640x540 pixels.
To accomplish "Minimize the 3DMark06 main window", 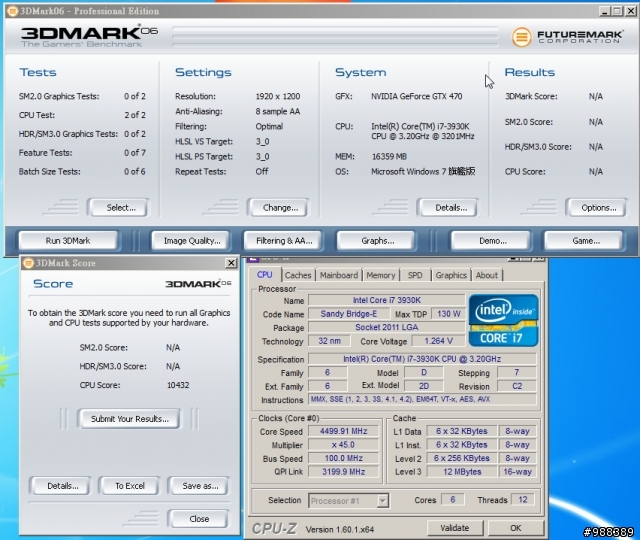I will pyautogui.click(x=605, y=11).
